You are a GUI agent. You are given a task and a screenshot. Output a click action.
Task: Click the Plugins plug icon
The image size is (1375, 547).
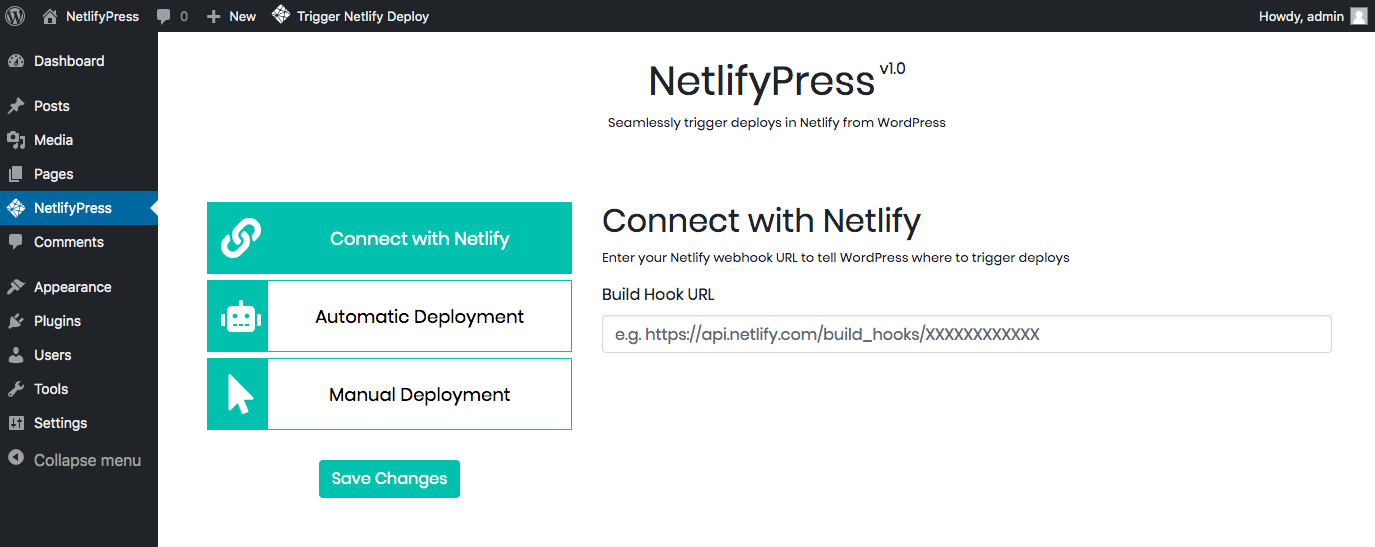(x=16, y=321)
